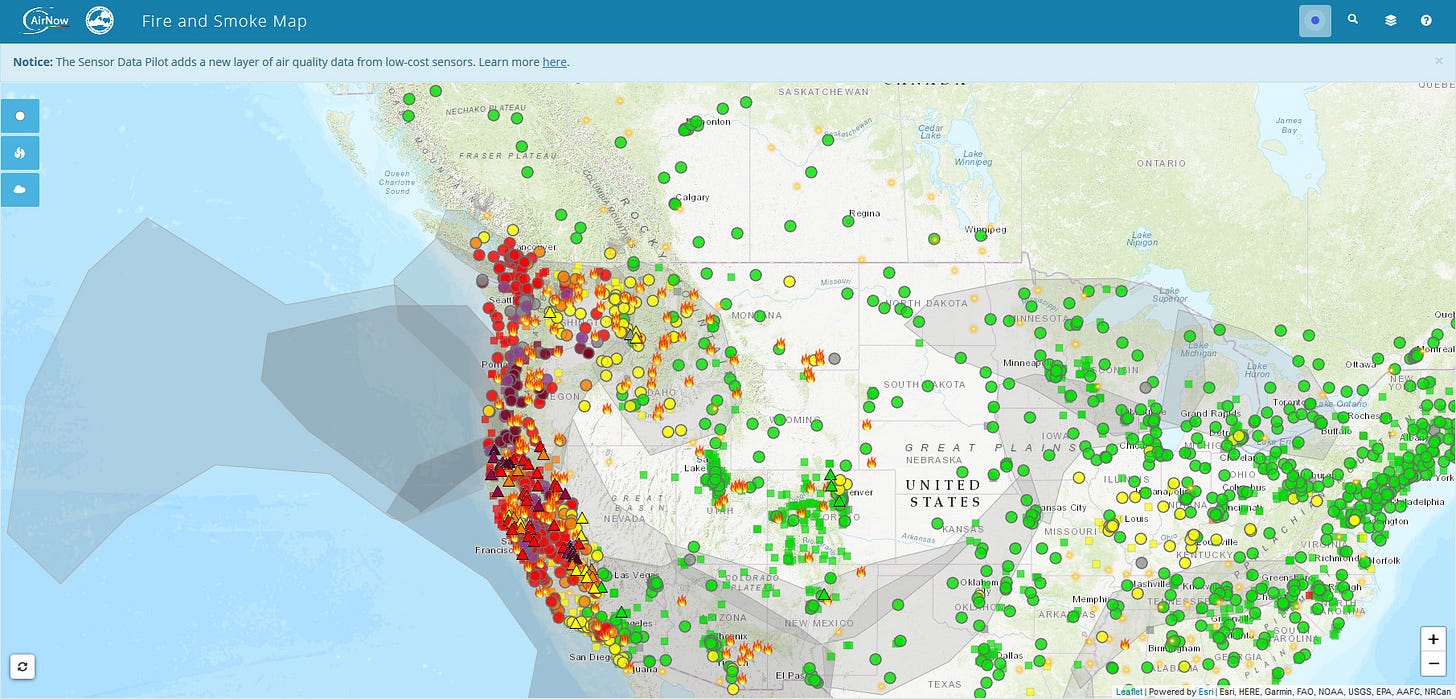1456x699 pixels.
Task: Click the 'ONTARIO' map label
Action: point(1161,163)
